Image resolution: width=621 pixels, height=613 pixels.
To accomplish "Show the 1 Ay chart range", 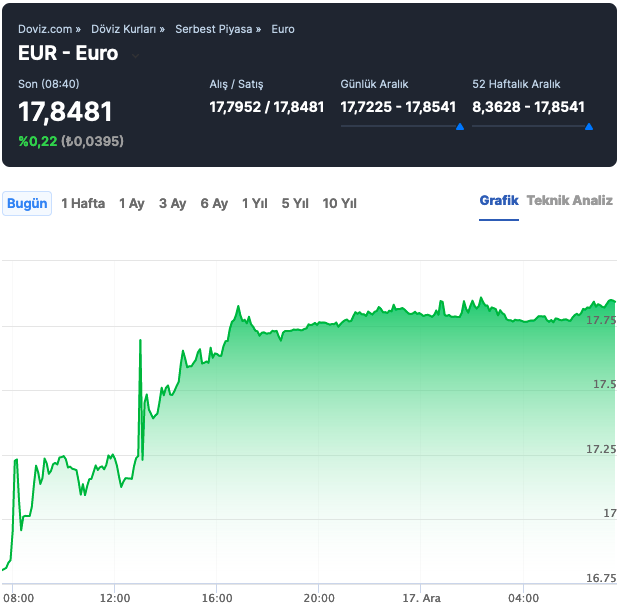I will pos(132,203).
